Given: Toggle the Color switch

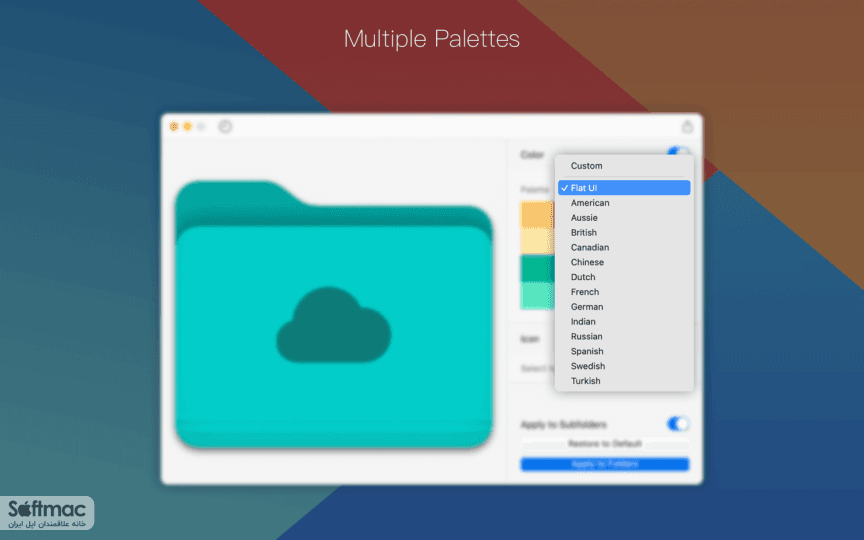Looking at the screenshot, I should 678,151.
